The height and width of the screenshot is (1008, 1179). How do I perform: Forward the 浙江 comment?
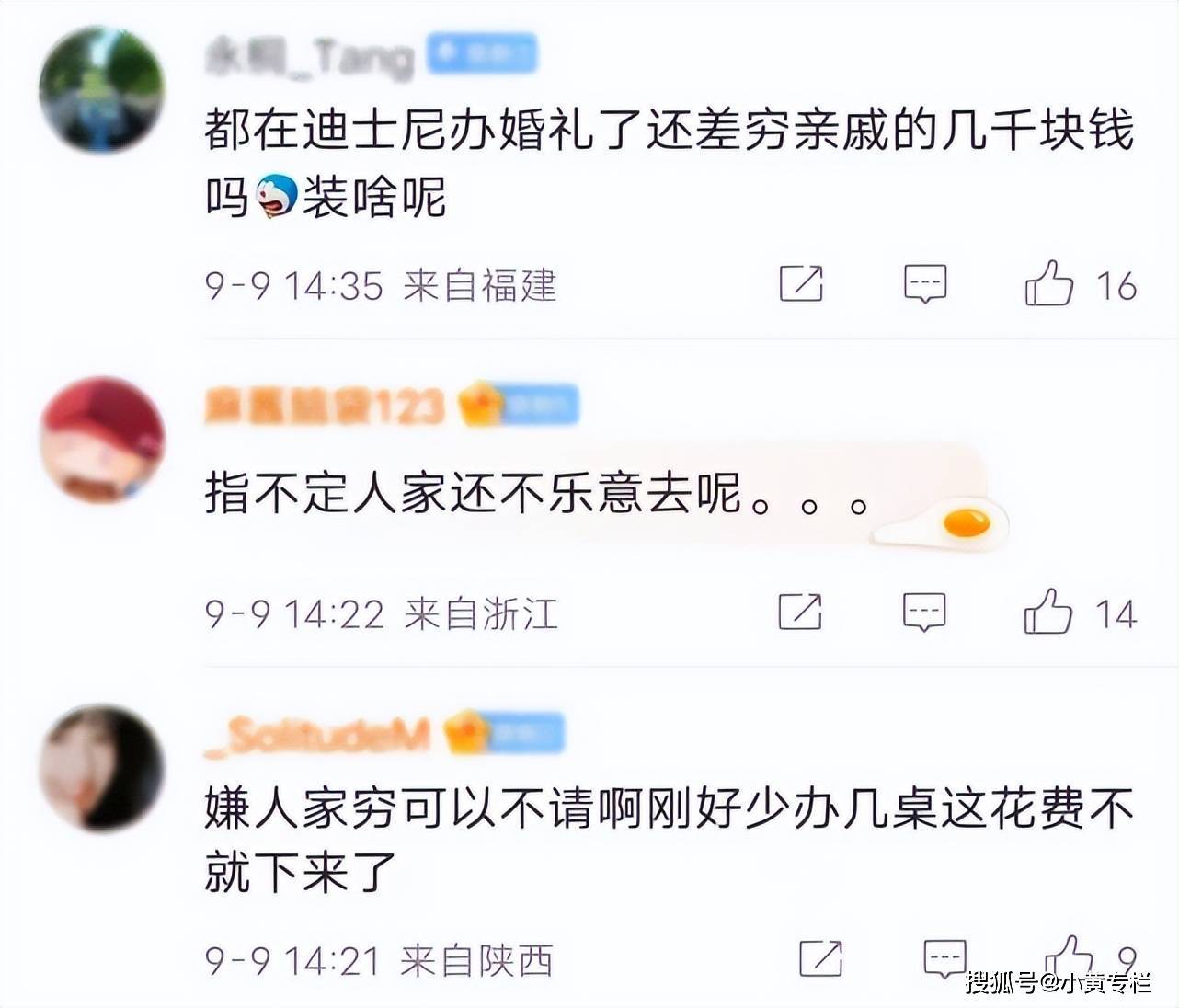click(800, 612)
